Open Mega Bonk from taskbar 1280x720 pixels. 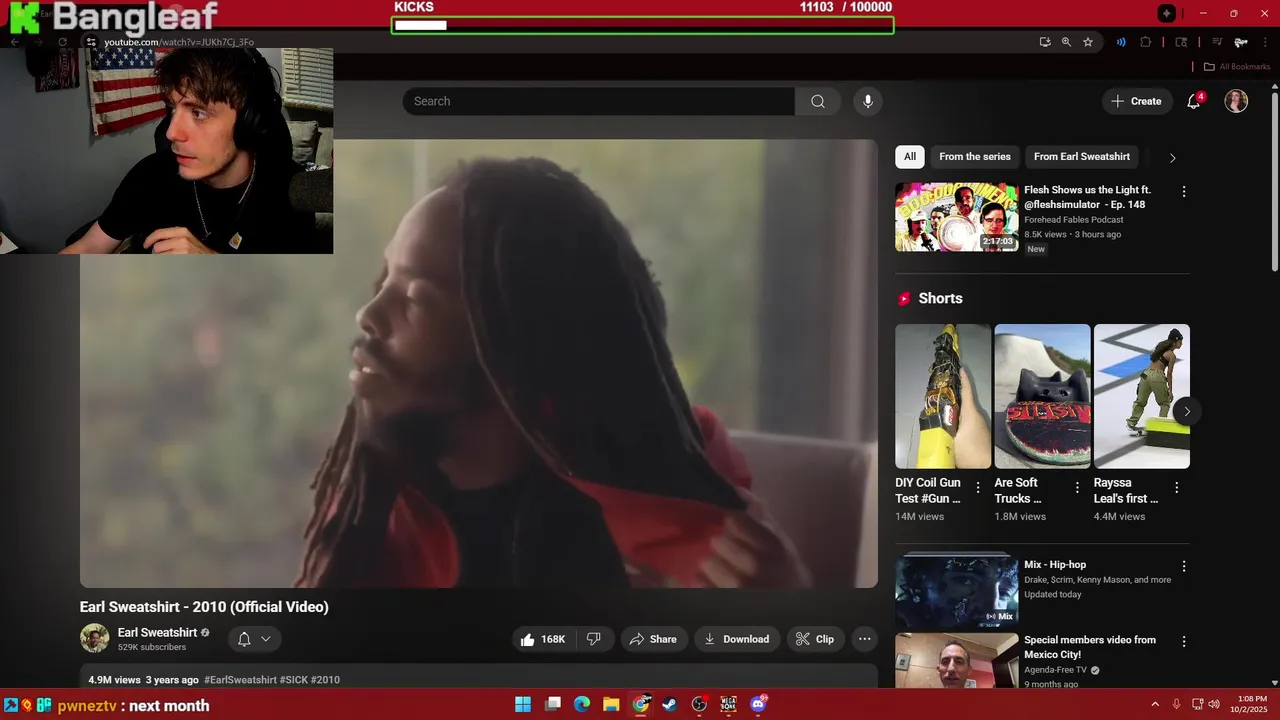coord(728,704)
